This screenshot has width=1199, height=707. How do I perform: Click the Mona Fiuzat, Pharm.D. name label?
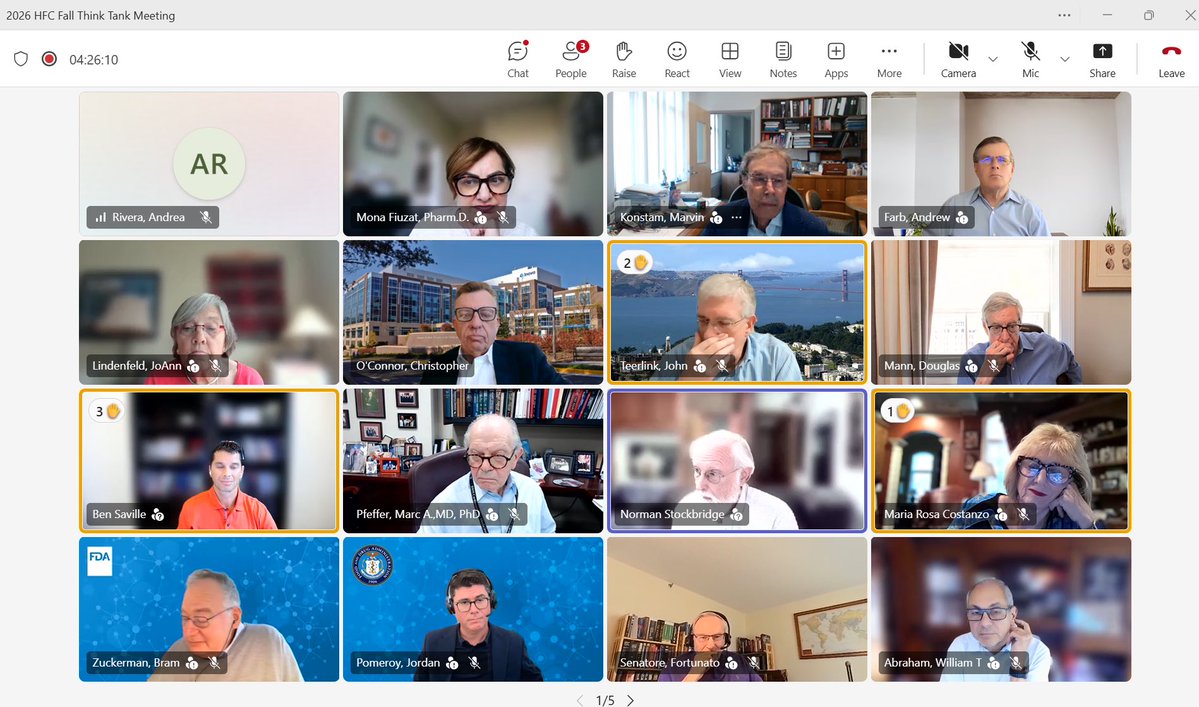[x=412, y=217]
